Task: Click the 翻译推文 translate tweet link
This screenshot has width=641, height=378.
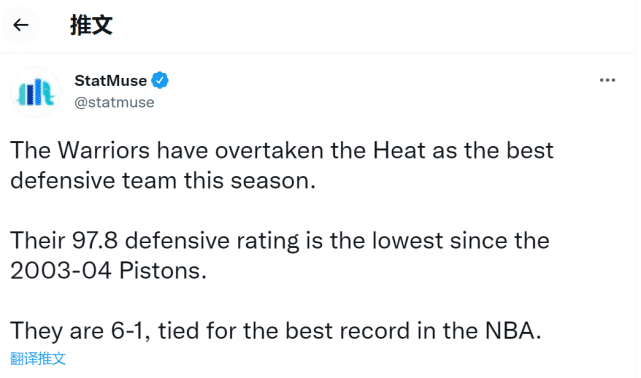Action: point(38,358)
